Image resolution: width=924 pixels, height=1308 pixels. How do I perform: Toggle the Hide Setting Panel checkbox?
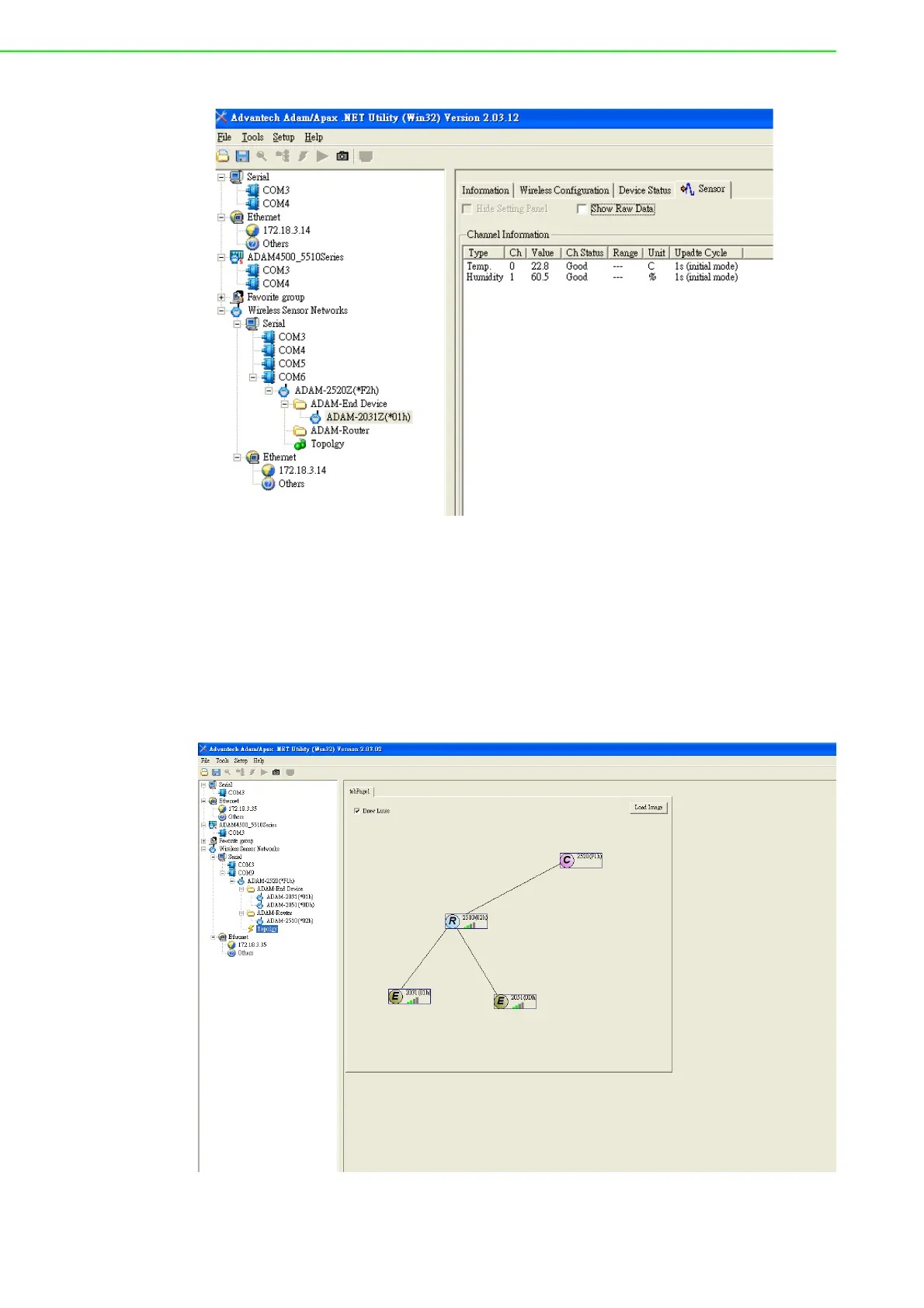[x=467, y=209]
